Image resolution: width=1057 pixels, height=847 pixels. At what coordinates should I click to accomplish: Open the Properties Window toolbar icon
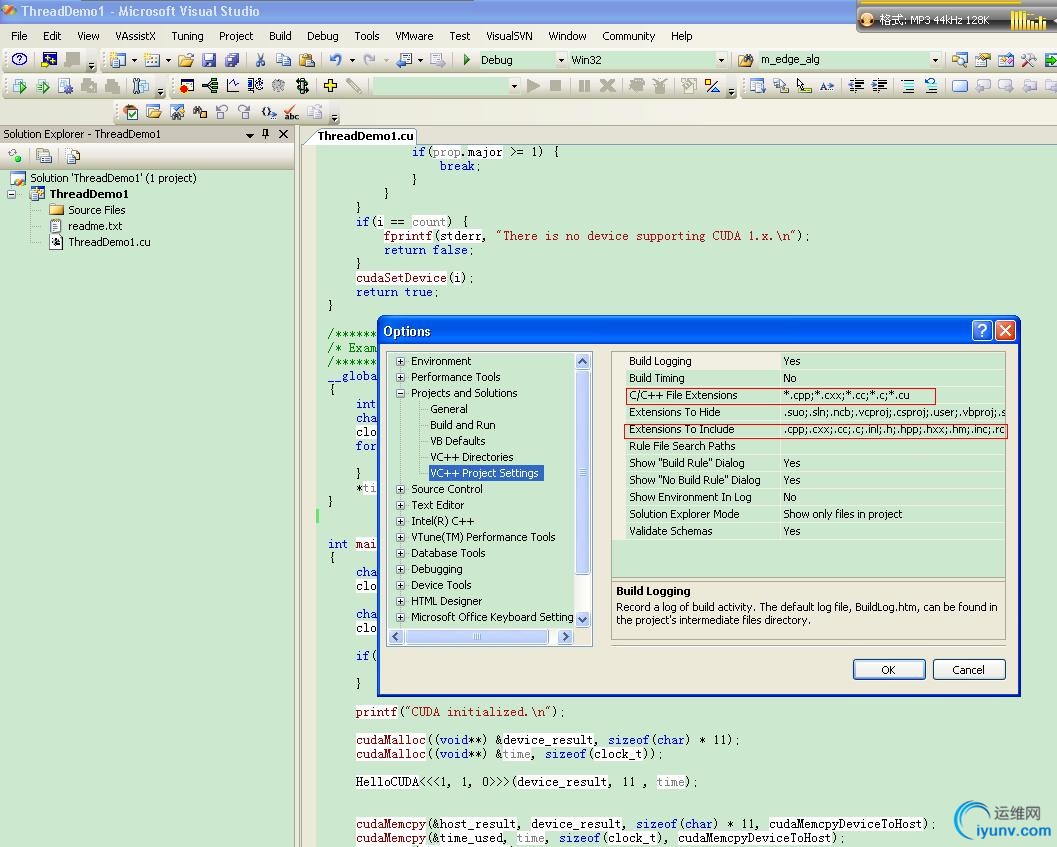pos(983,60)
